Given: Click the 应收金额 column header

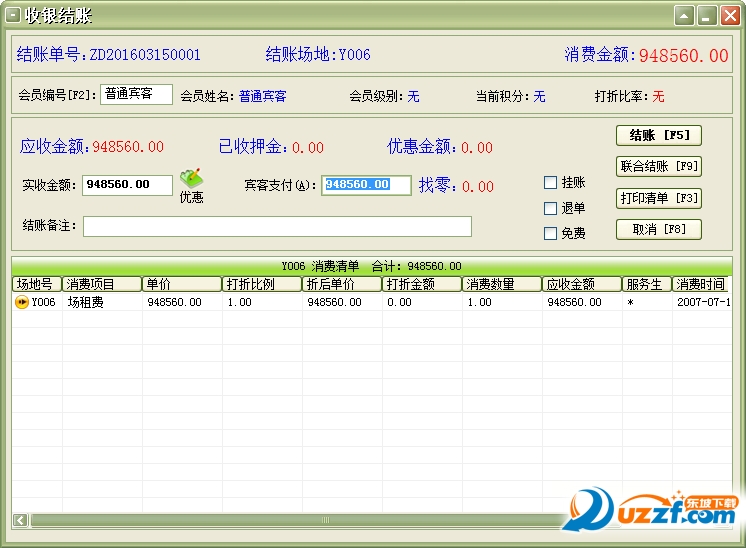Looking at the screenshot, I should (x=581, y=284).
